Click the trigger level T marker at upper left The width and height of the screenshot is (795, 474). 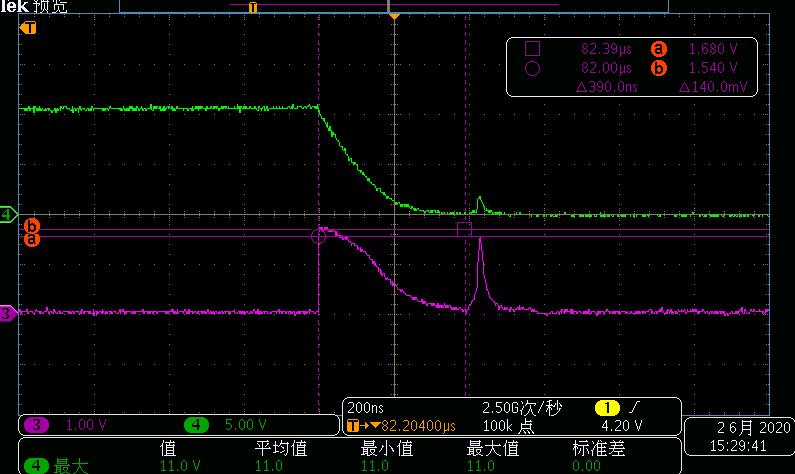click(28, 28)
